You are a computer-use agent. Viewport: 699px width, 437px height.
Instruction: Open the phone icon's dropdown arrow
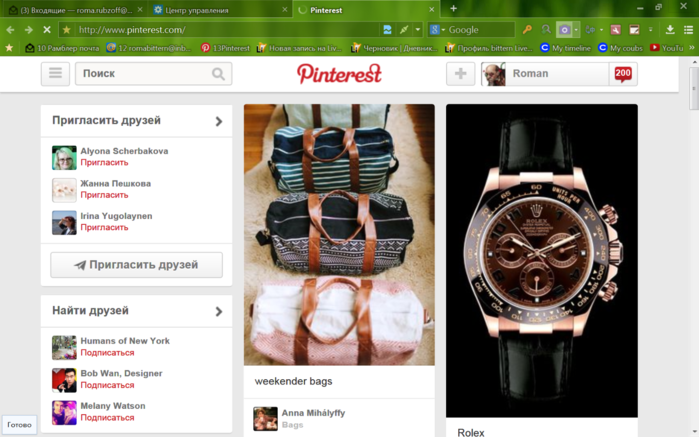(x=601, y=30)
